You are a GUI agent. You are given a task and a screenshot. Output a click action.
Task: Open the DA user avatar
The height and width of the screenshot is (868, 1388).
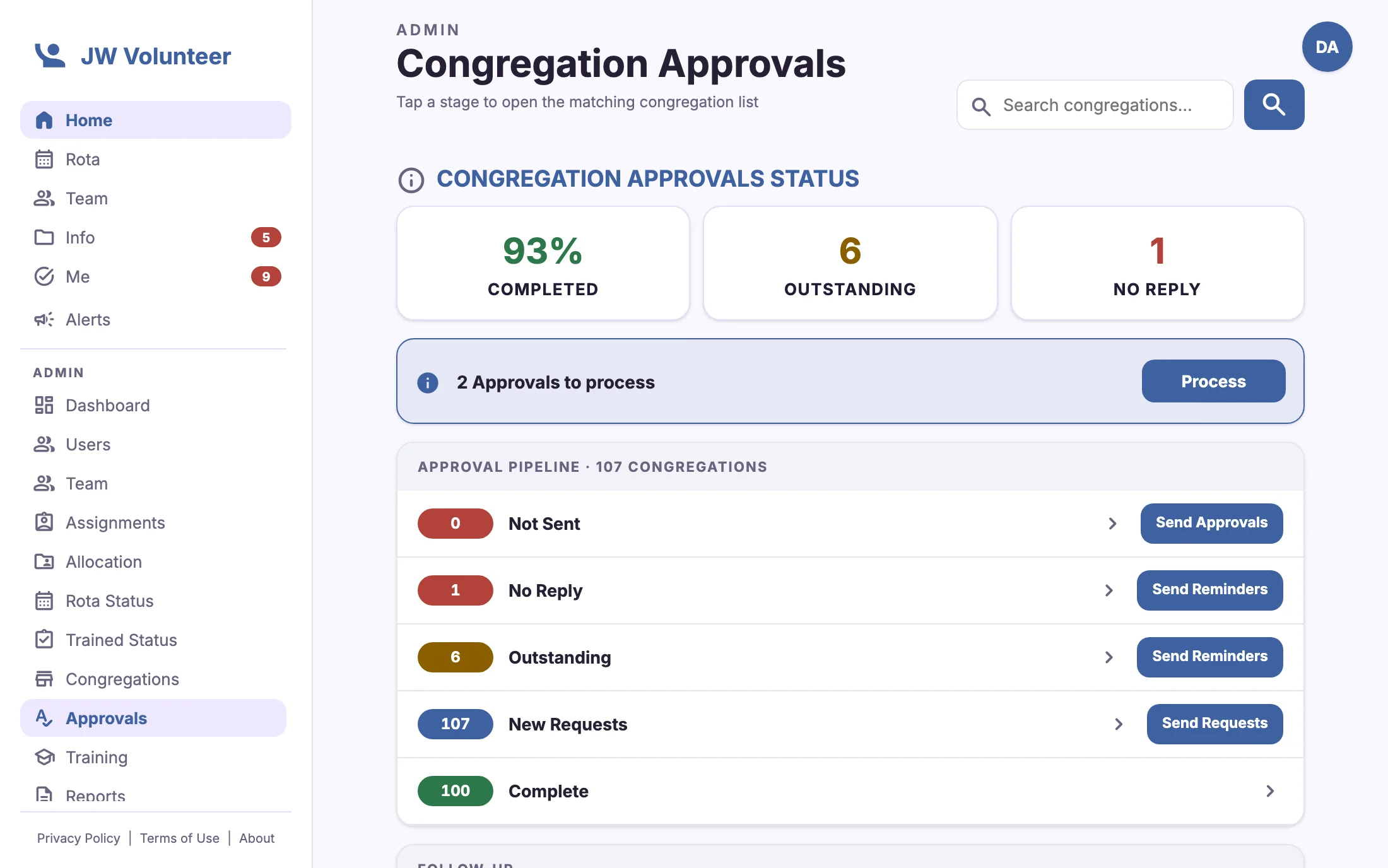click(x=1327, y=47)
